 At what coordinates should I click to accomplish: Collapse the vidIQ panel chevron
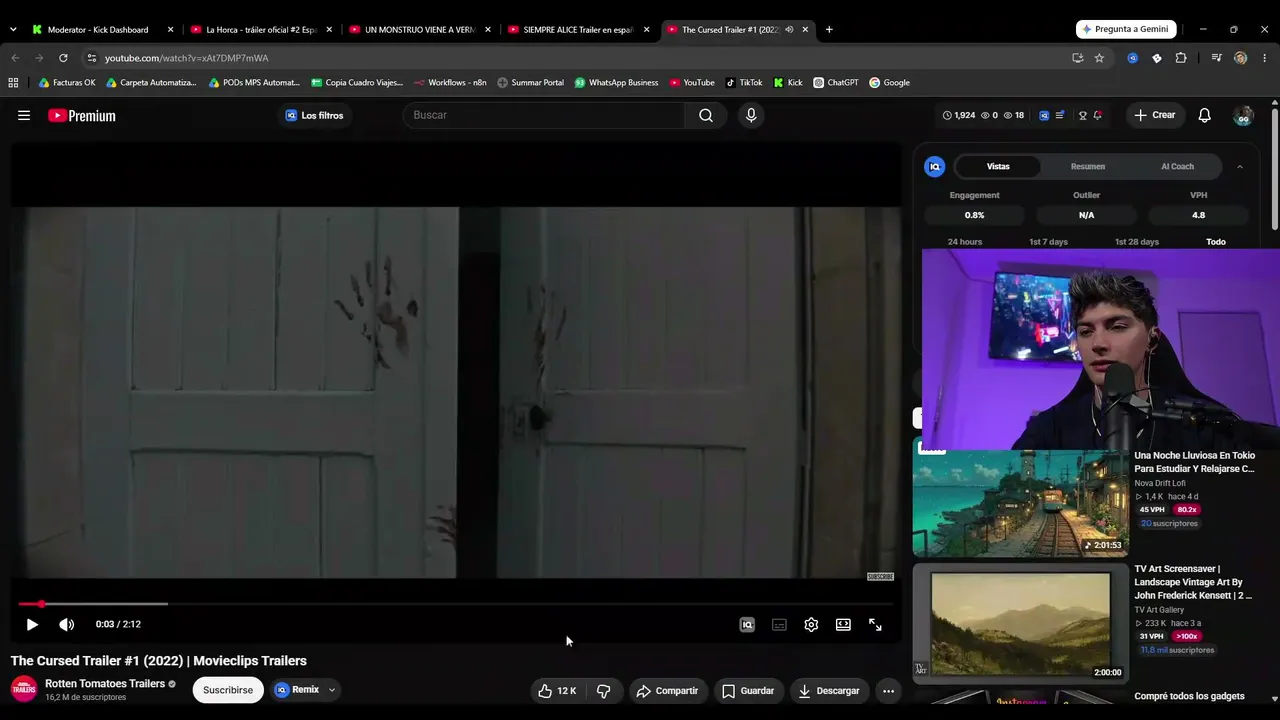[1240, 166]
